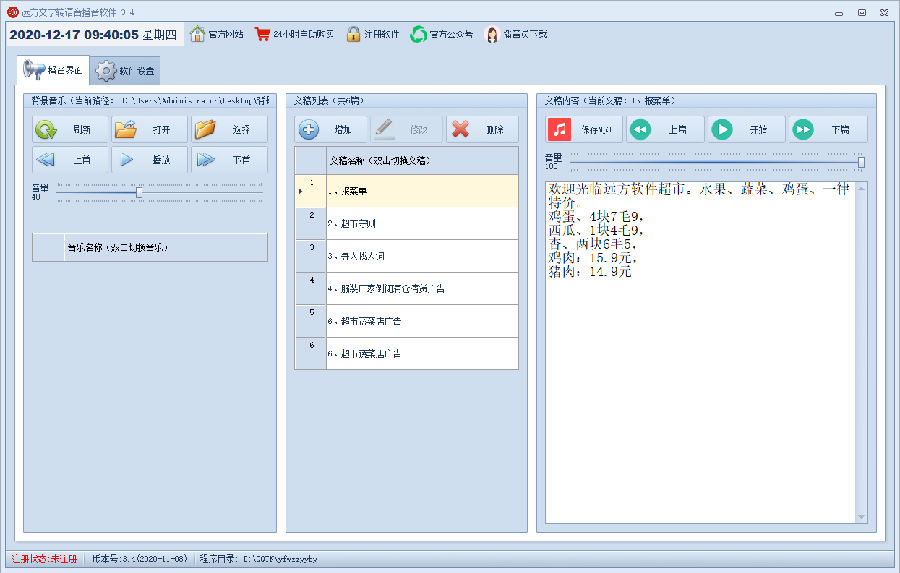
Task: Click the speech volume slider handle at right
Action: click(861, 162)
